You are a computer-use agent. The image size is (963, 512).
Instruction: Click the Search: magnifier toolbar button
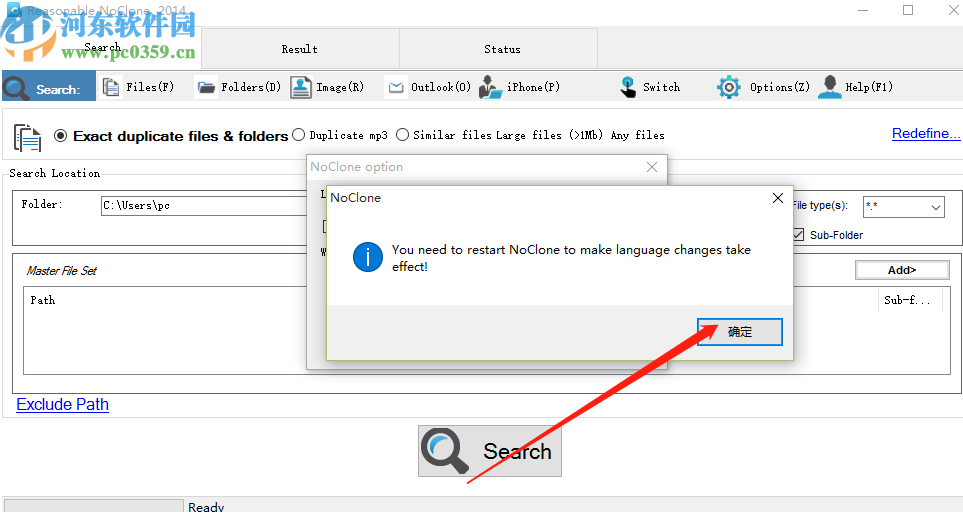point(49,86)
